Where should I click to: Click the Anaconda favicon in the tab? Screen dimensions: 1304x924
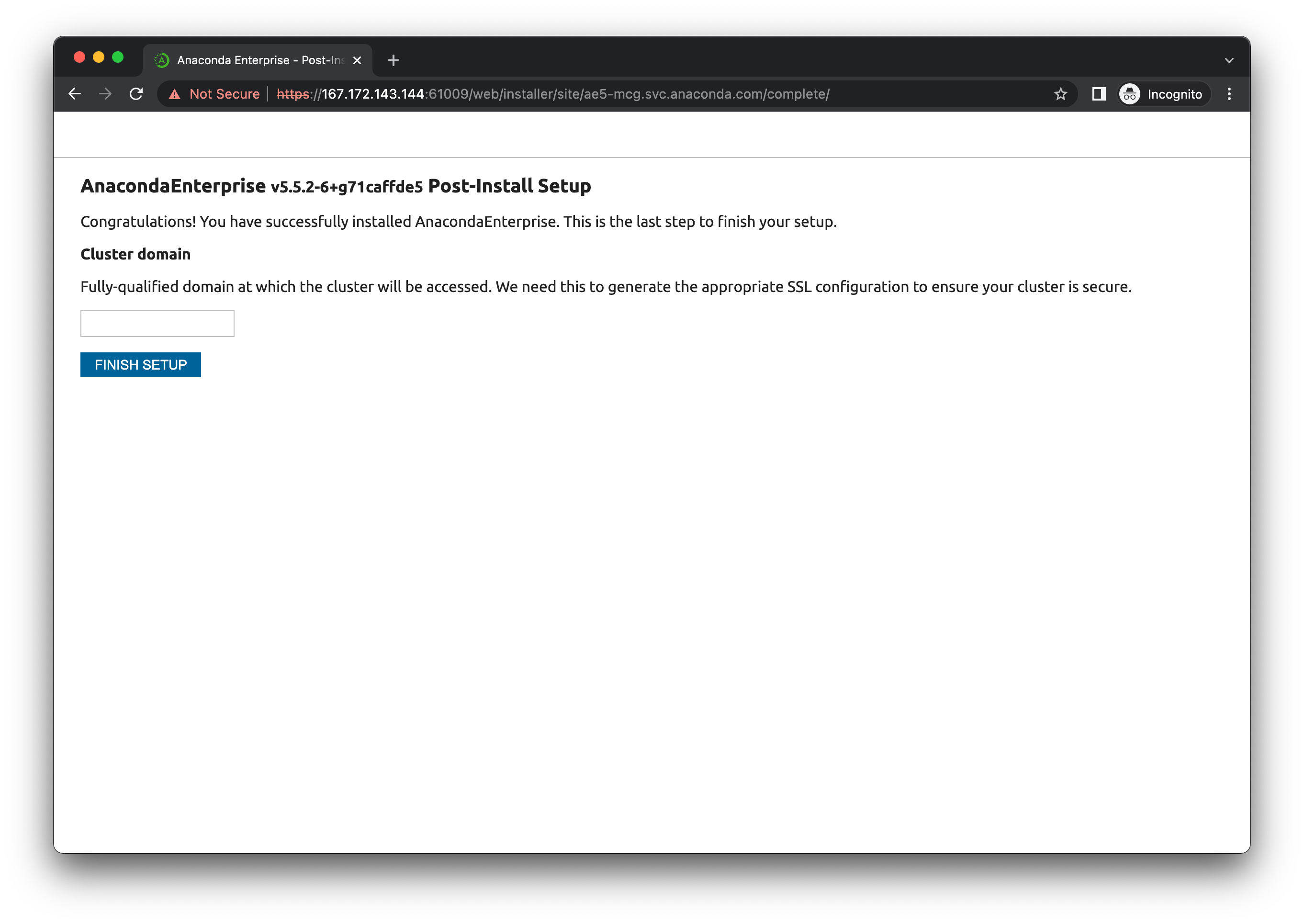[162, 60]
